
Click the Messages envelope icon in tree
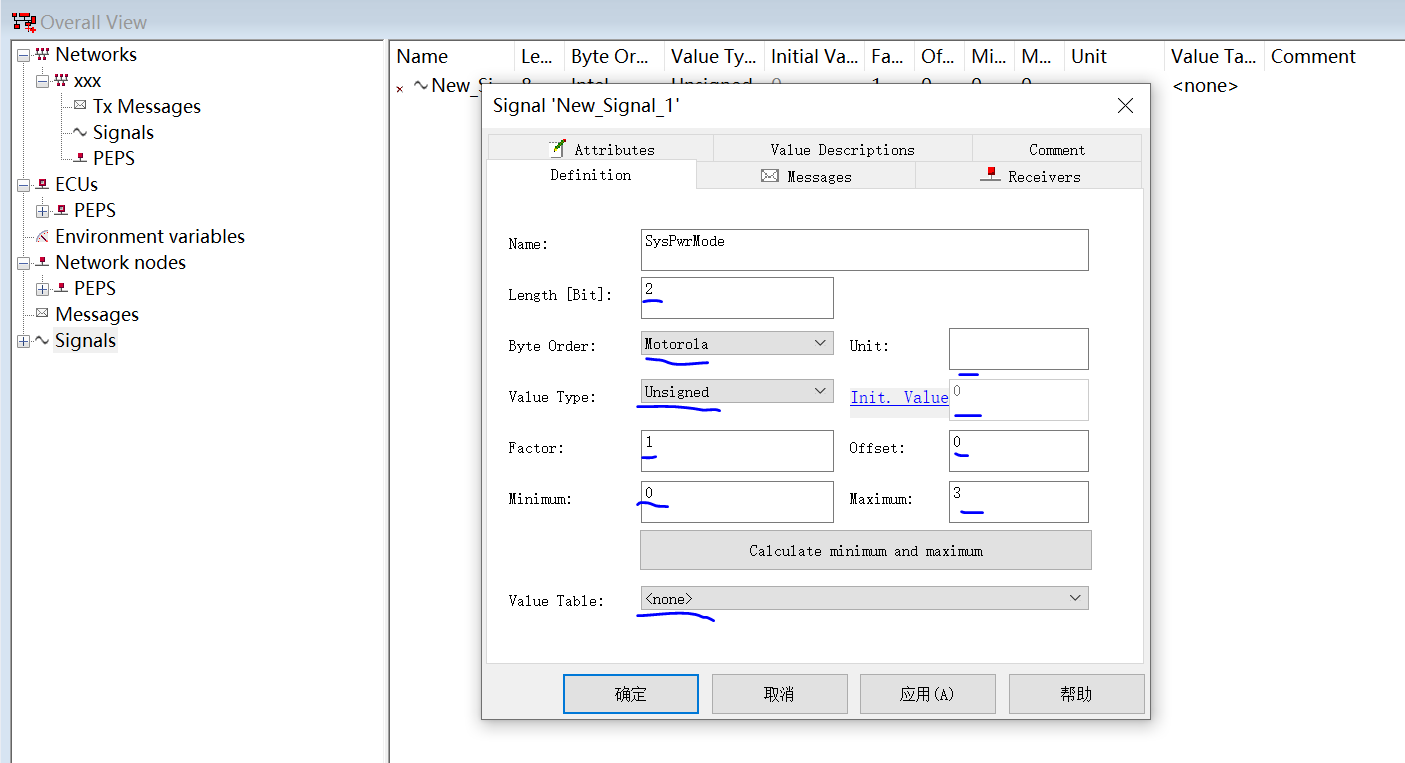click(42, 314)
